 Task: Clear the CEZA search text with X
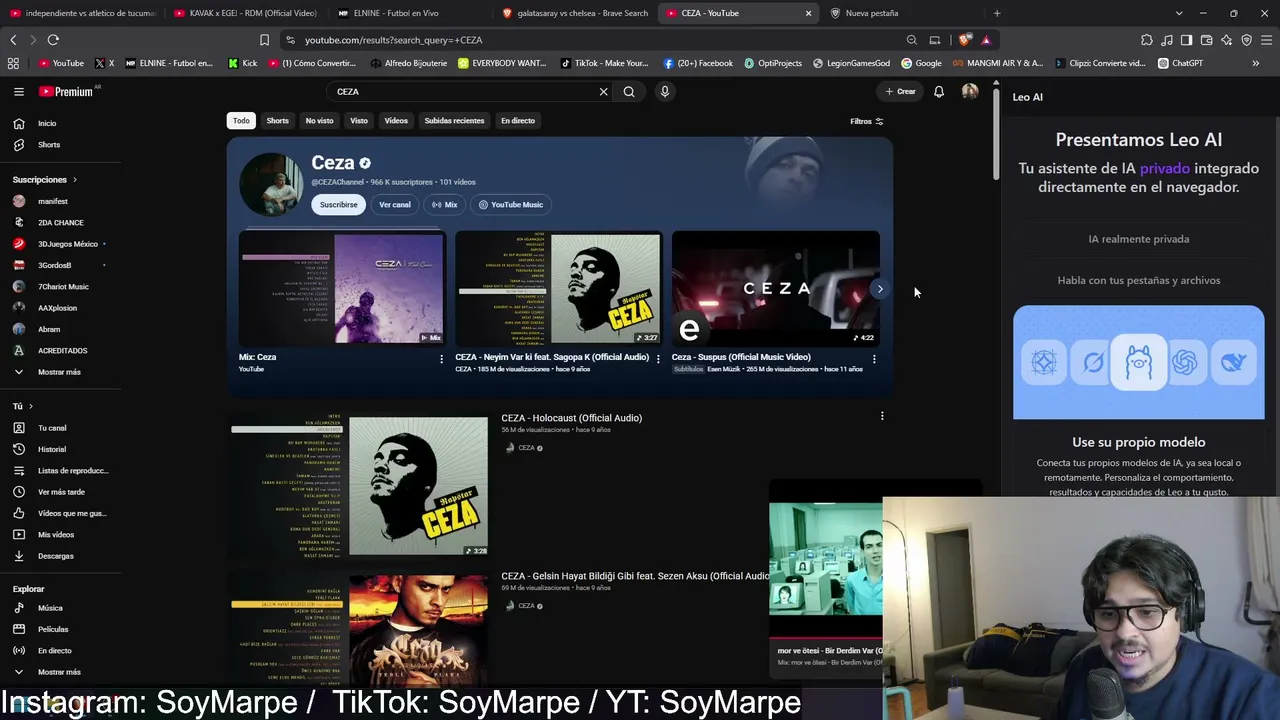tap(603, 91)
